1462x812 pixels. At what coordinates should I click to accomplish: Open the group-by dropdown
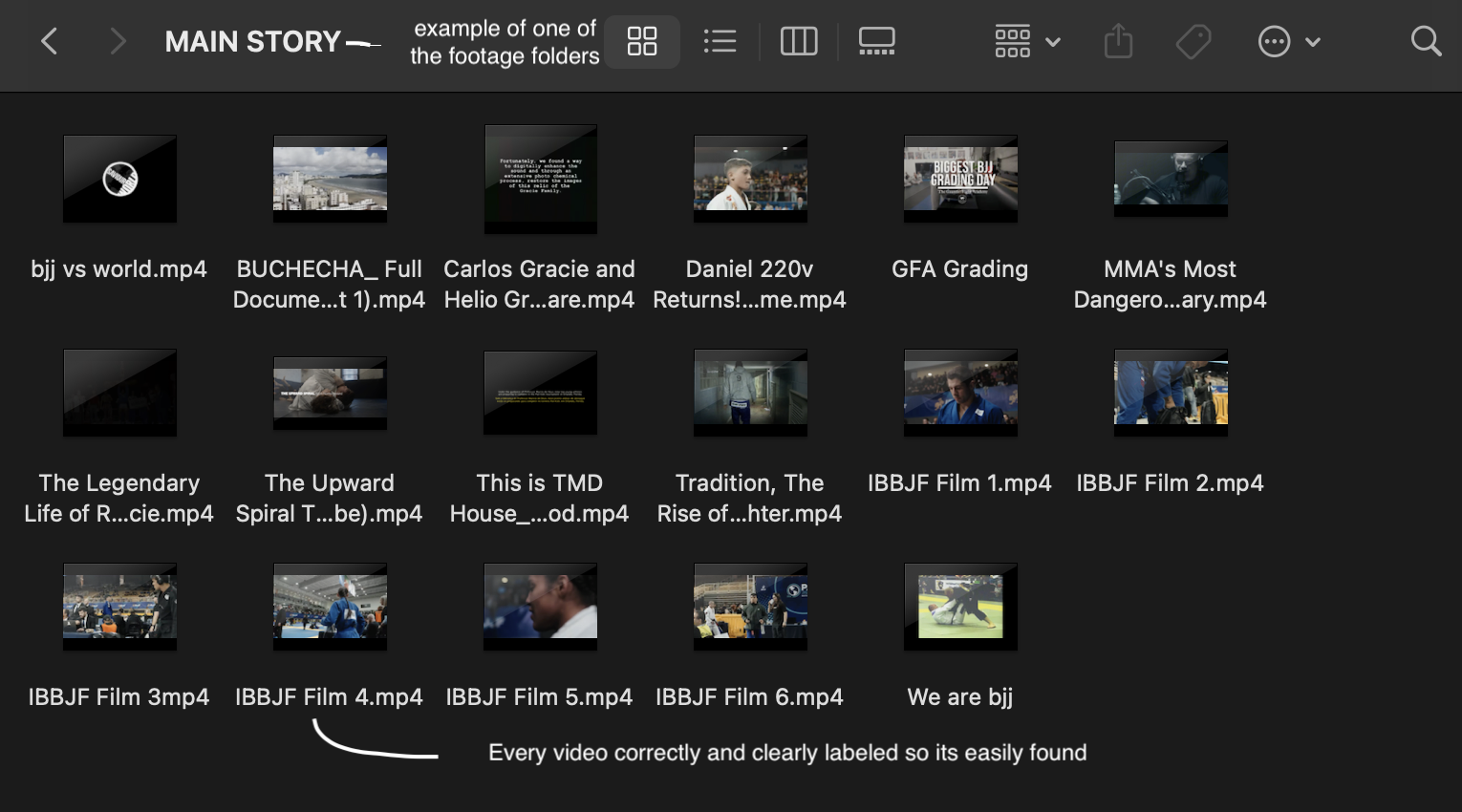tap(1027, 41)
